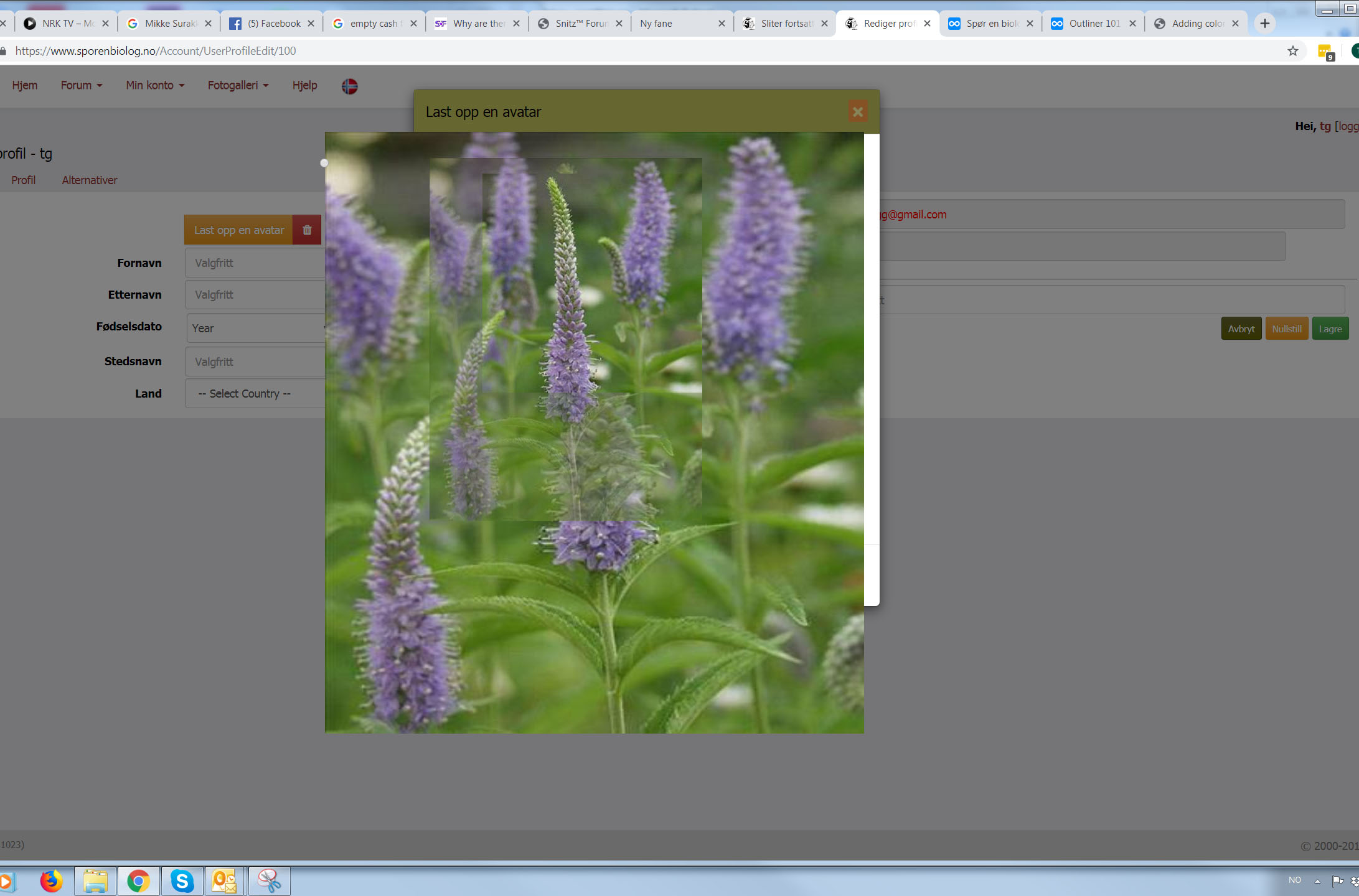Switch to the Facebook browser tab
Screen dimensions: 1359x896
[x=273, y=24]
